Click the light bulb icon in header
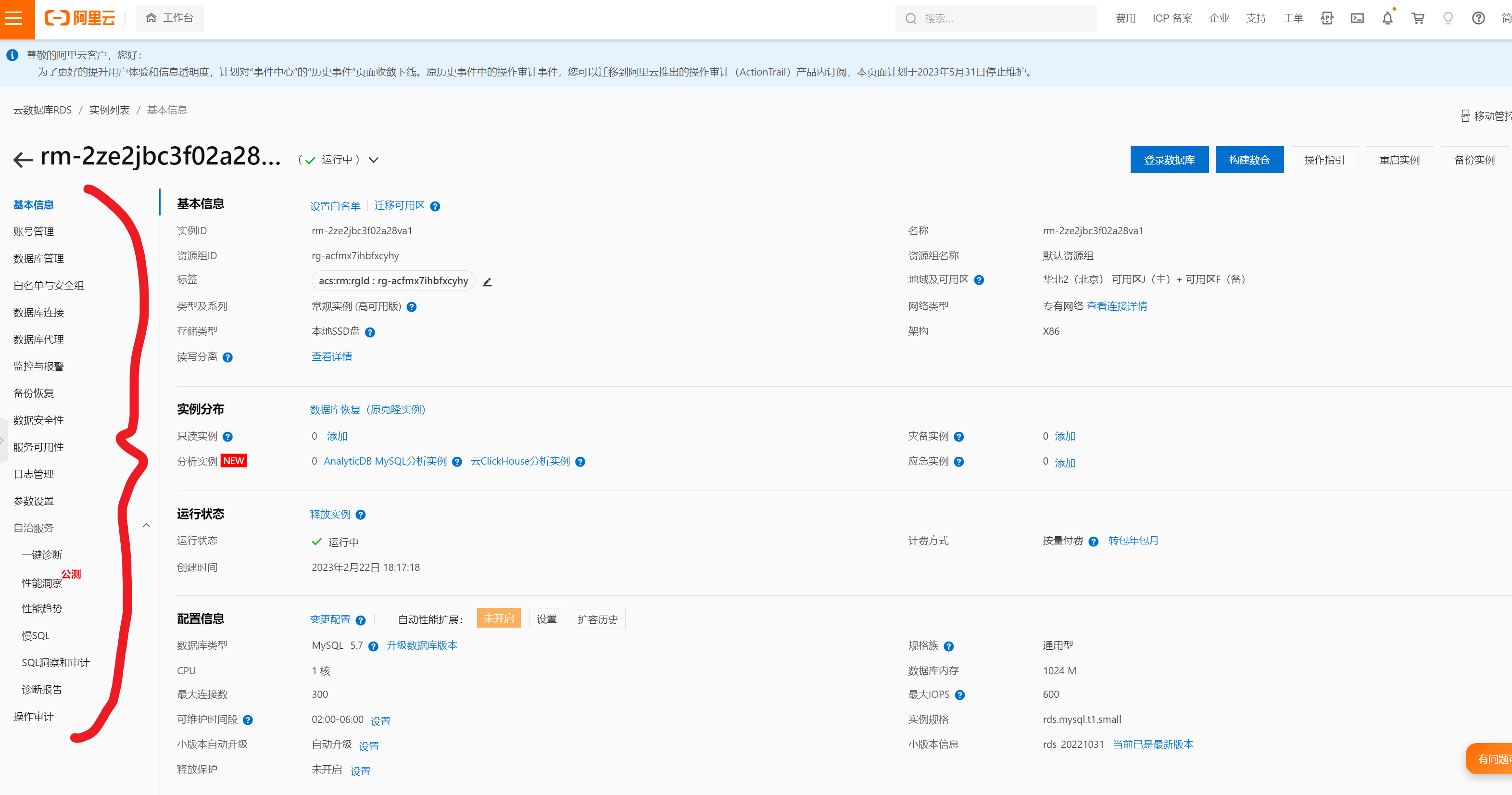The width and height of the screenshot is (1512, 795). pos(1448,18)
